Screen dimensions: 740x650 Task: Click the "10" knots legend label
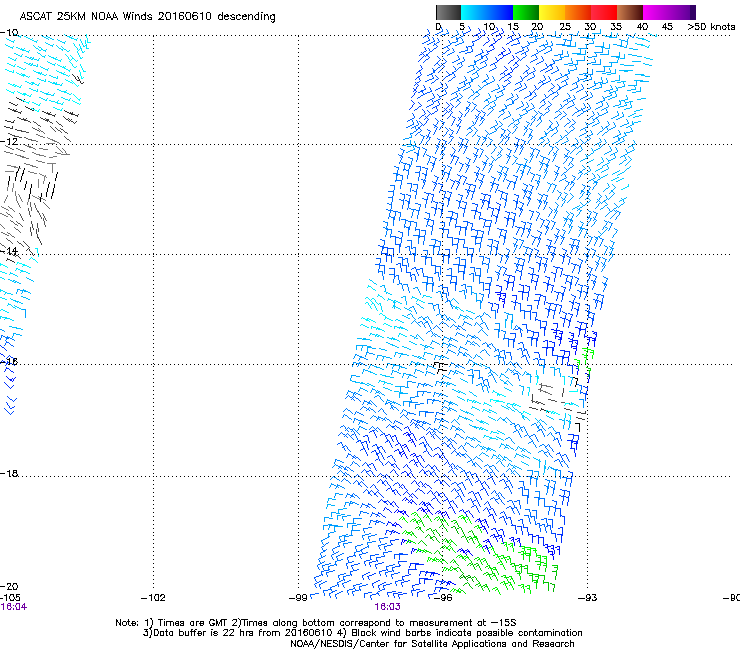pyautogui.click(x=489, y=26)
